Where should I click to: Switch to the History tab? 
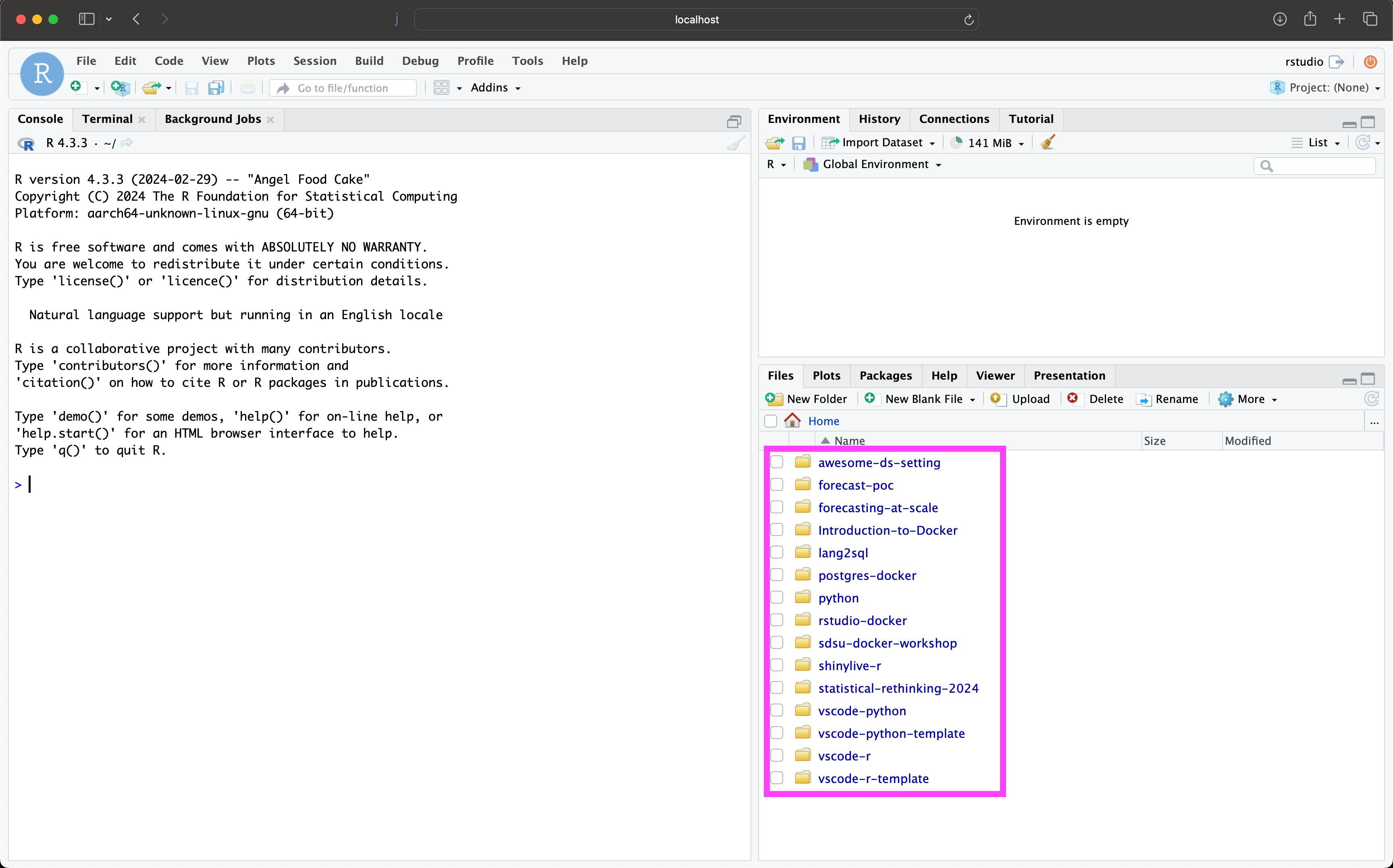[879, 119]
